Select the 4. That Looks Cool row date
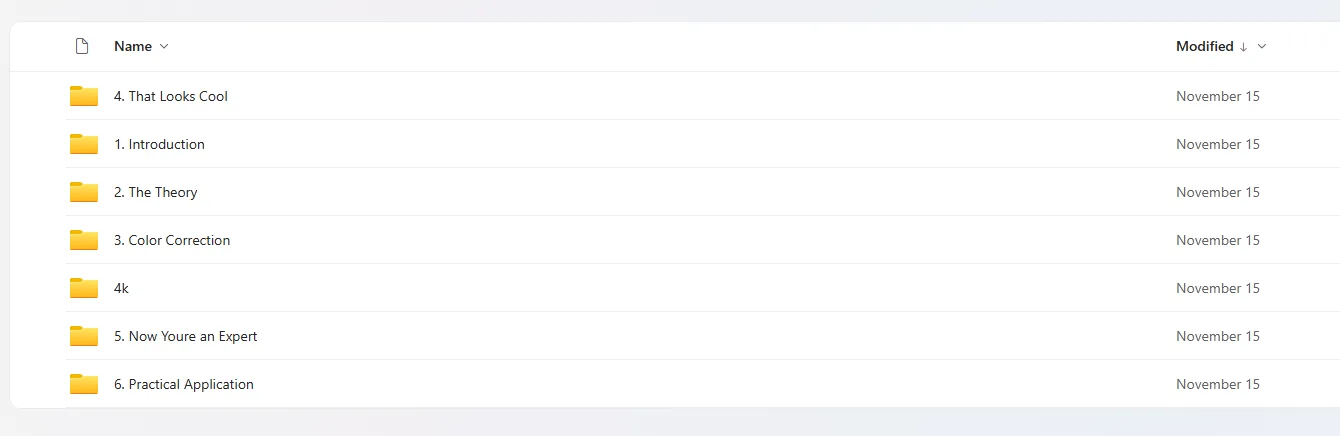Screen dimensions: 1340x436 1217,96
